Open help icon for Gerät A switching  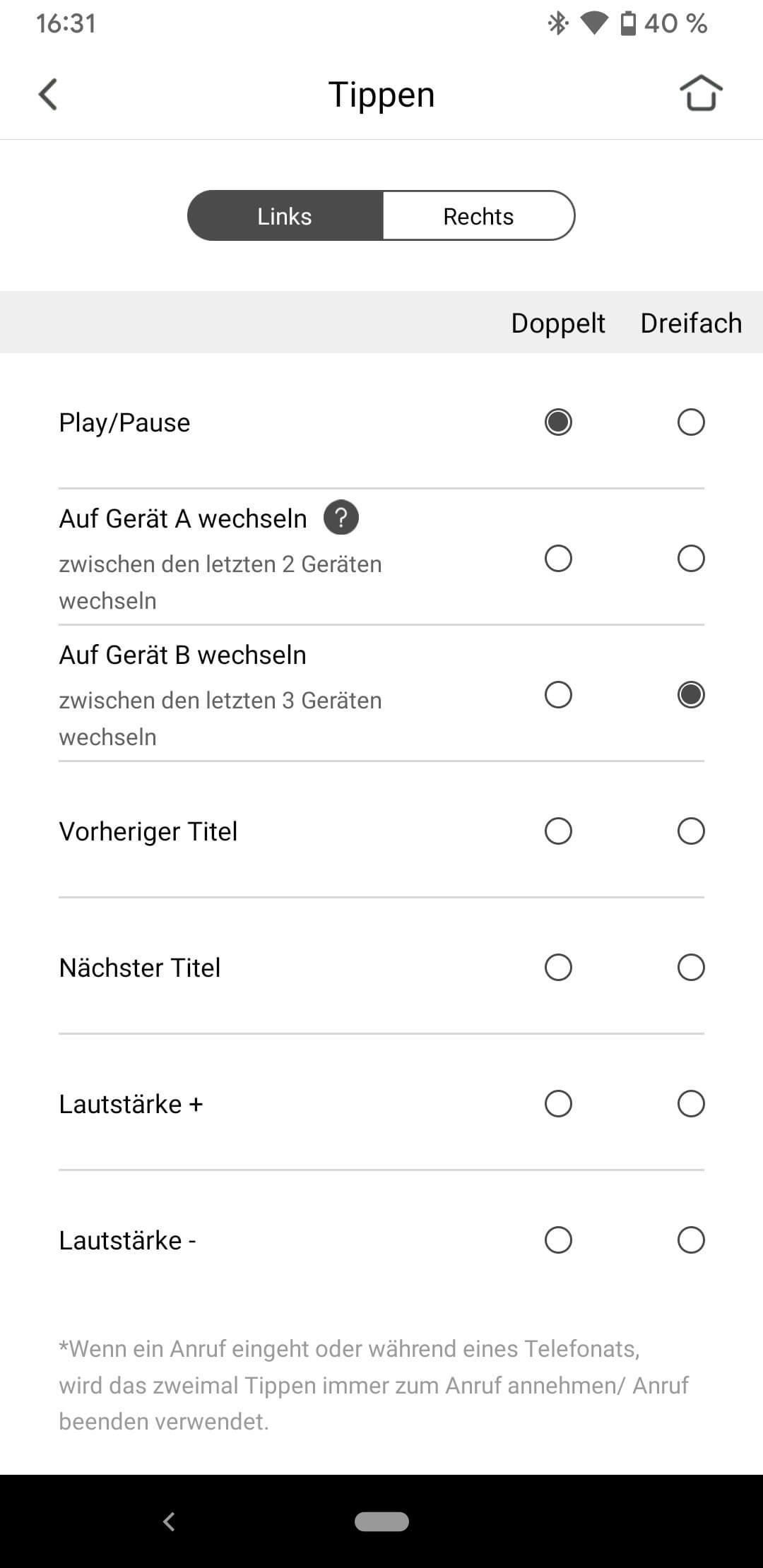(x=341, y=518)
